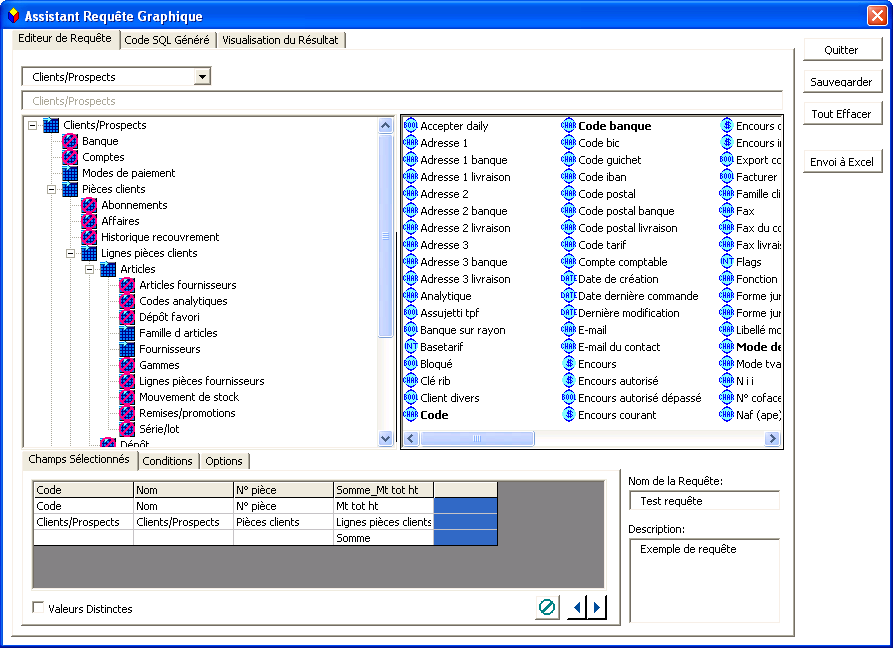This screenshot has height=648, width=893.
Task: Click the field list horizontal scrollbar thumb
Action: tap(477, 439)
